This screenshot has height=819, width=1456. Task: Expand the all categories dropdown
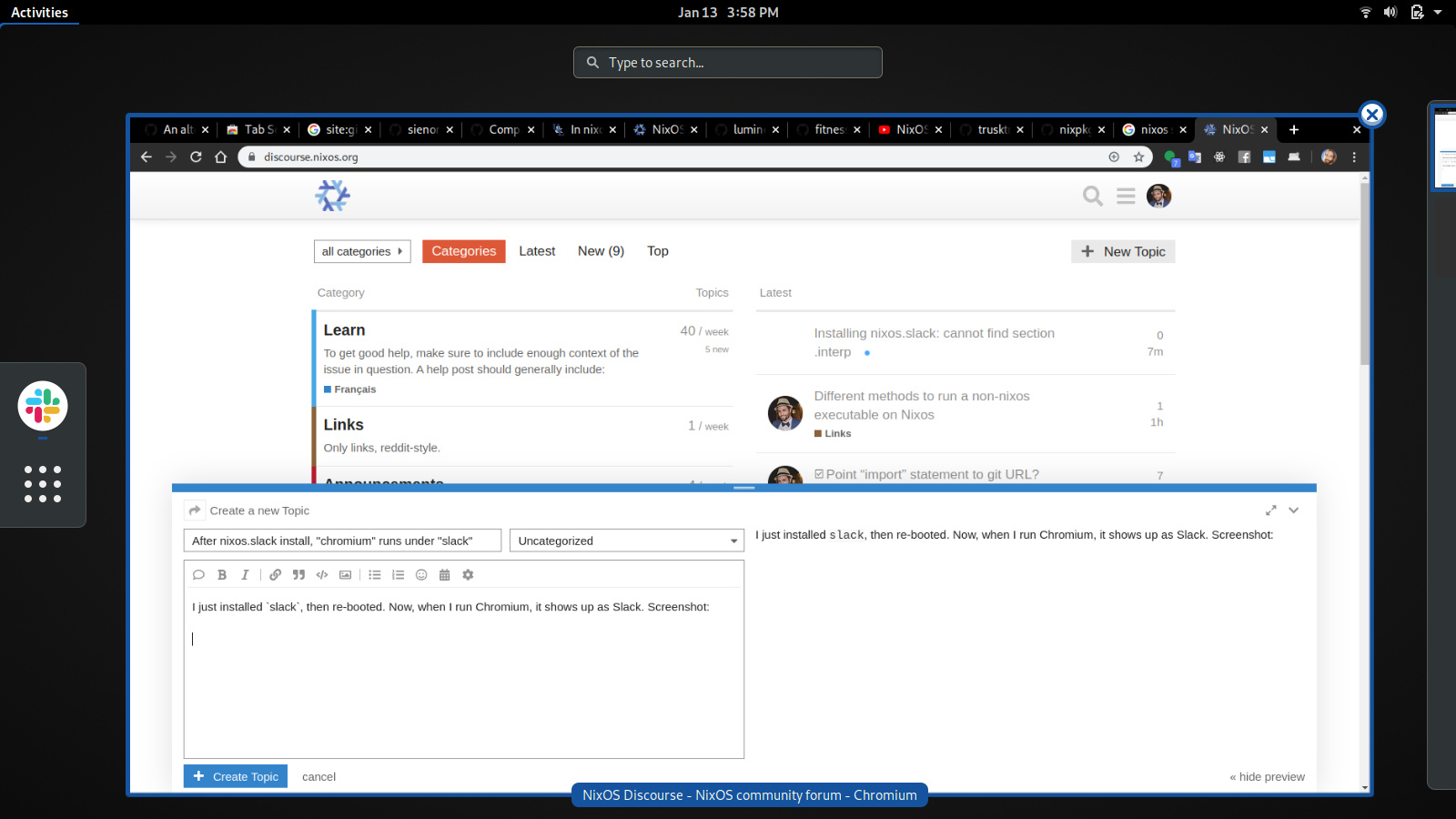click(362, 251)
